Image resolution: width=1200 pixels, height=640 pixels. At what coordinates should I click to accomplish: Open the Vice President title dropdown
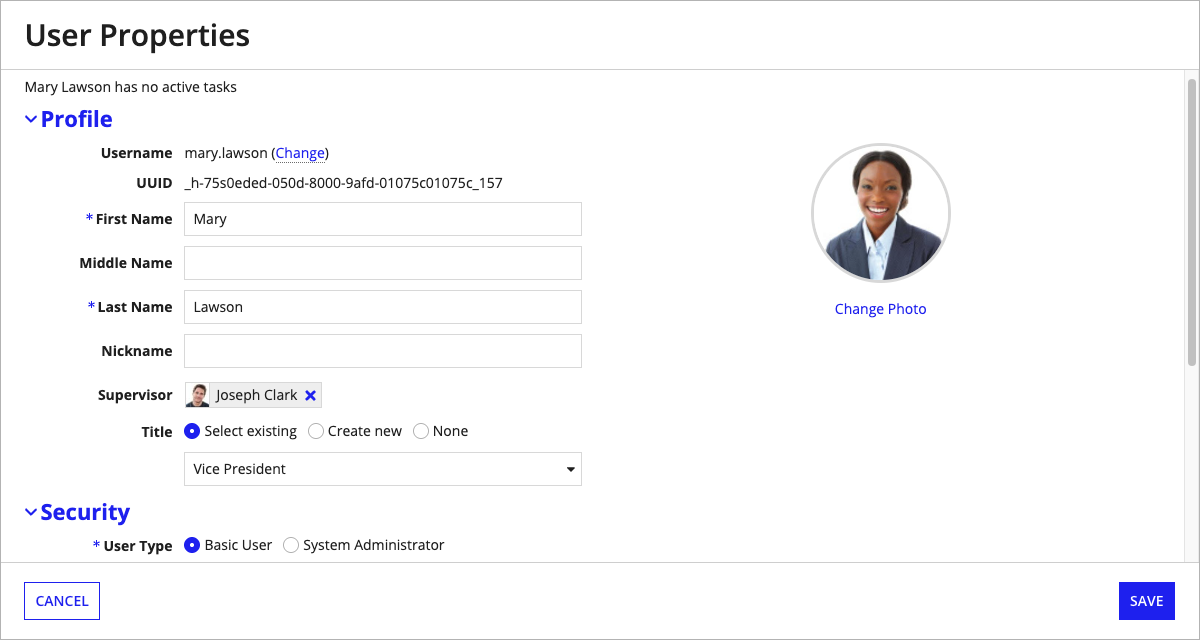[383, 469]
